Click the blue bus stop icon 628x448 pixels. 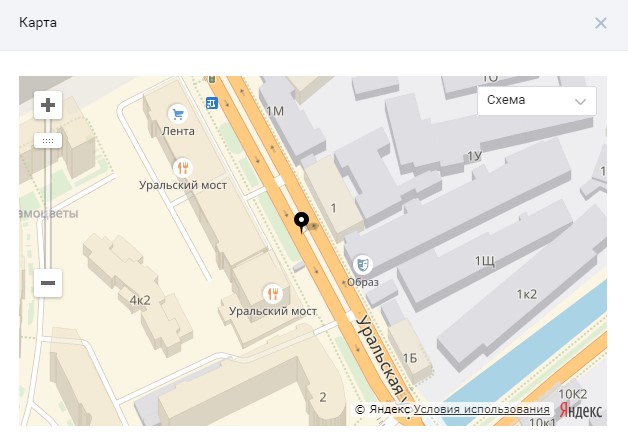[211, 102]
